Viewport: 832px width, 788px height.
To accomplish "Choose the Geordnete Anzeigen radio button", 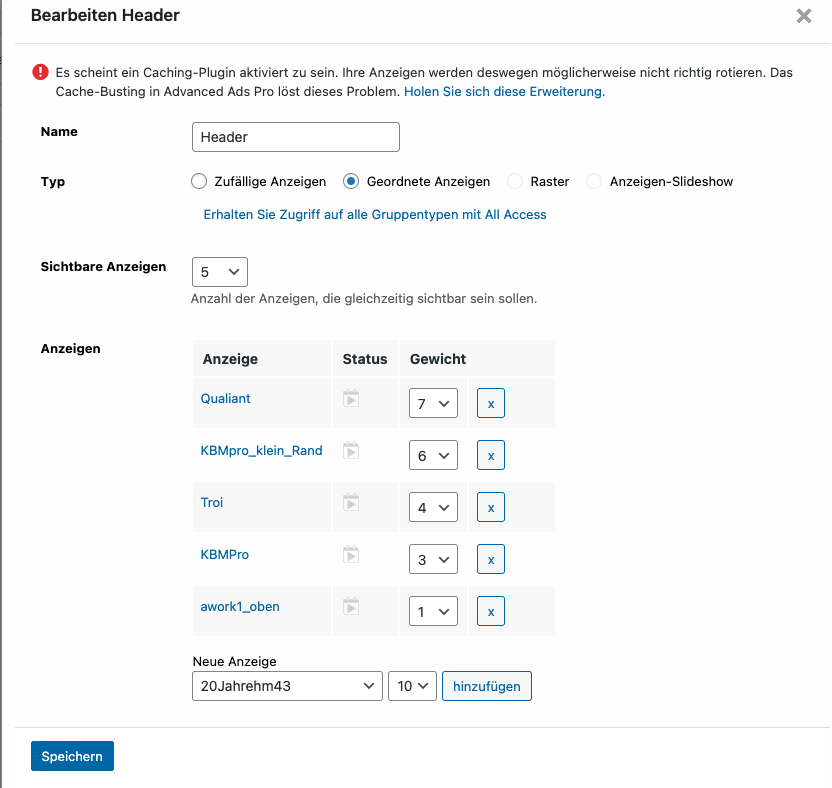I will point(351,181).
